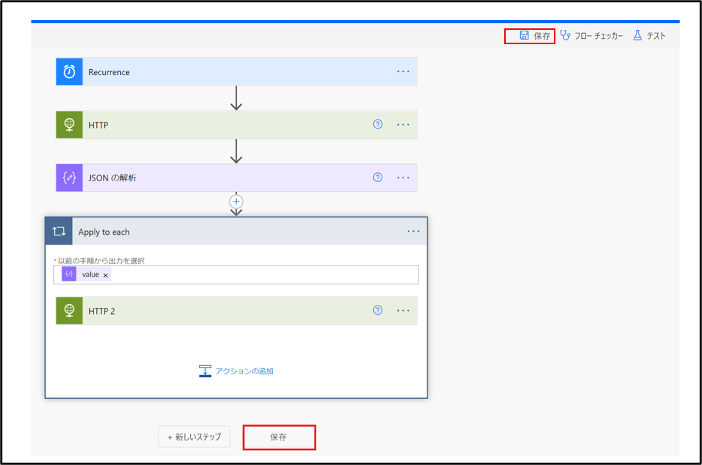The height and width of the screenshot is (465, 702).
Task: Click the HTTP globe icon
Action: [x=69, y=124]
